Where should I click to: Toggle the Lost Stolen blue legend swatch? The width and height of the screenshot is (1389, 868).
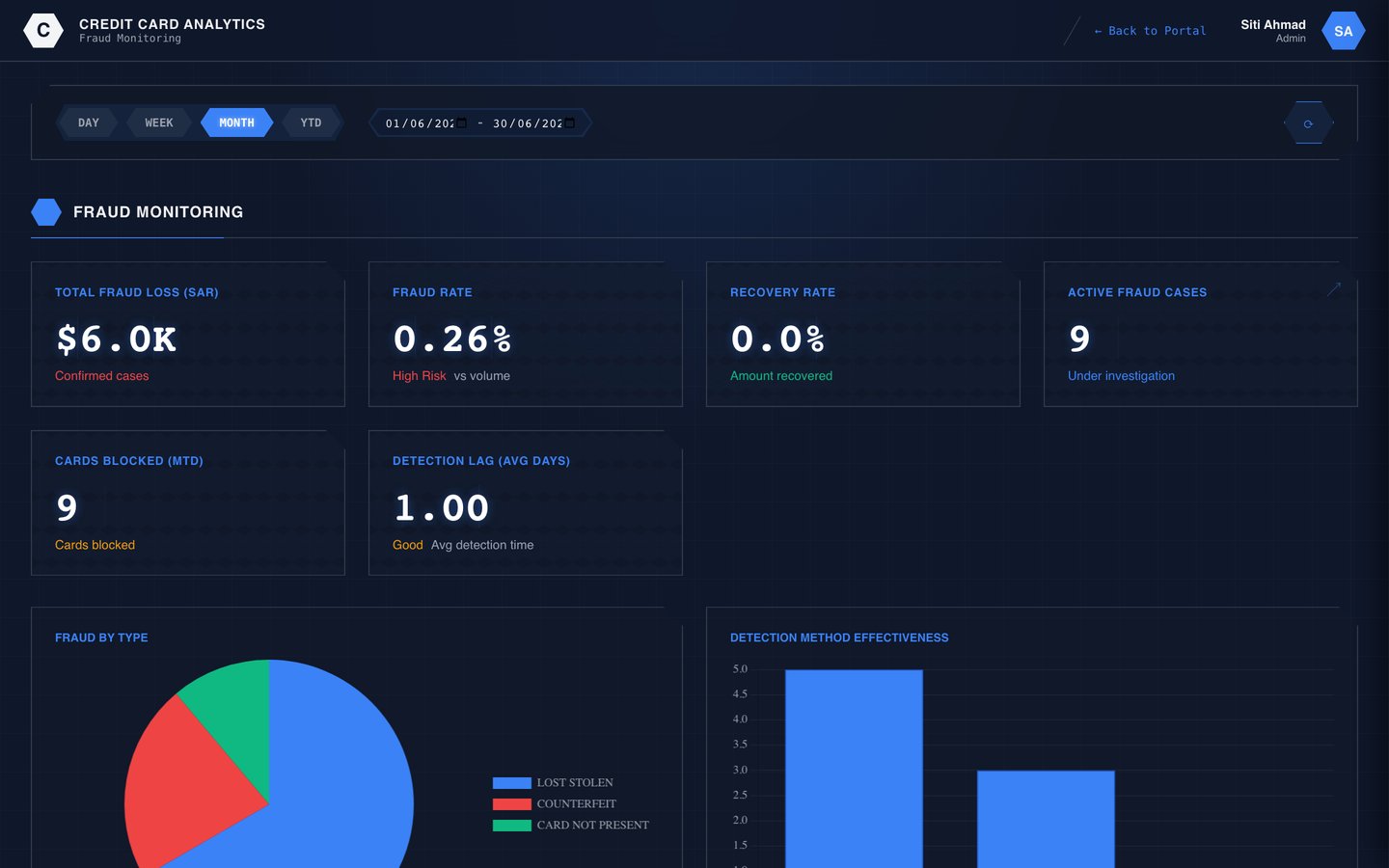(511, 783)
